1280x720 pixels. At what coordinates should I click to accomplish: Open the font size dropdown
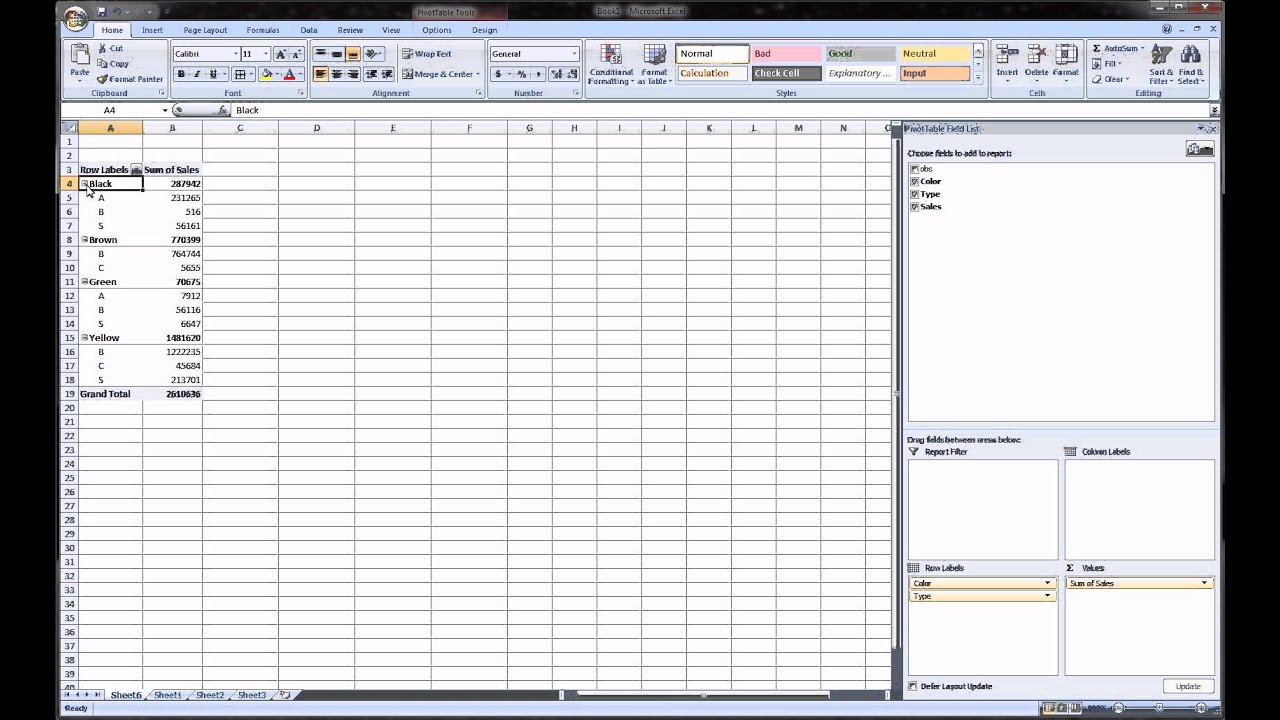pos(266,54)
